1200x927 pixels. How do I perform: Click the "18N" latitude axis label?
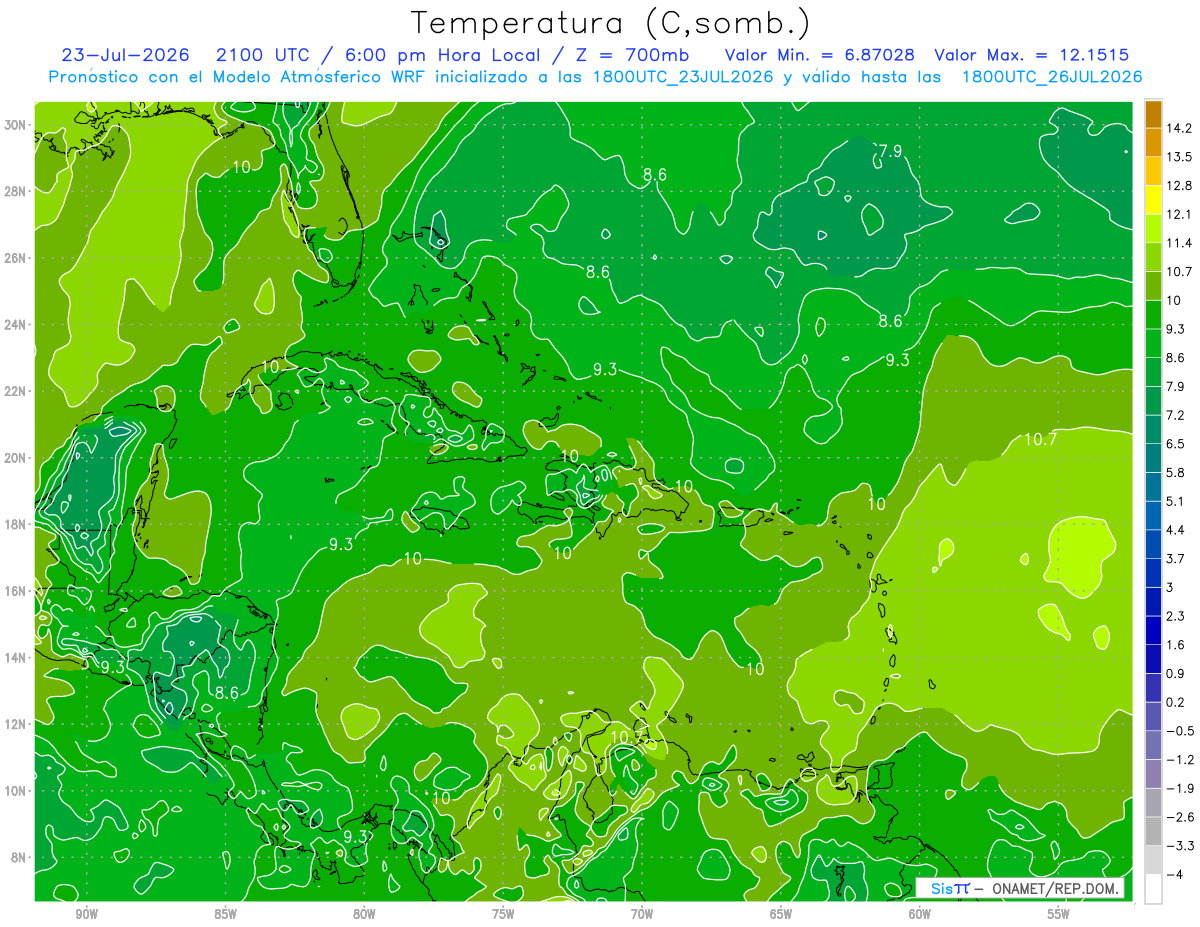pos(16,524)
